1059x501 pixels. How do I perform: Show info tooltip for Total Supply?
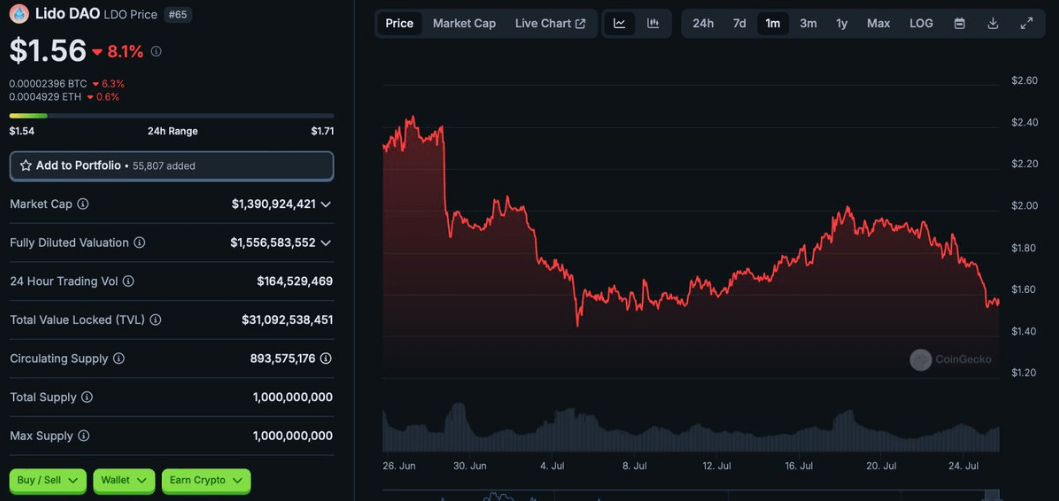tap(87, 397)
